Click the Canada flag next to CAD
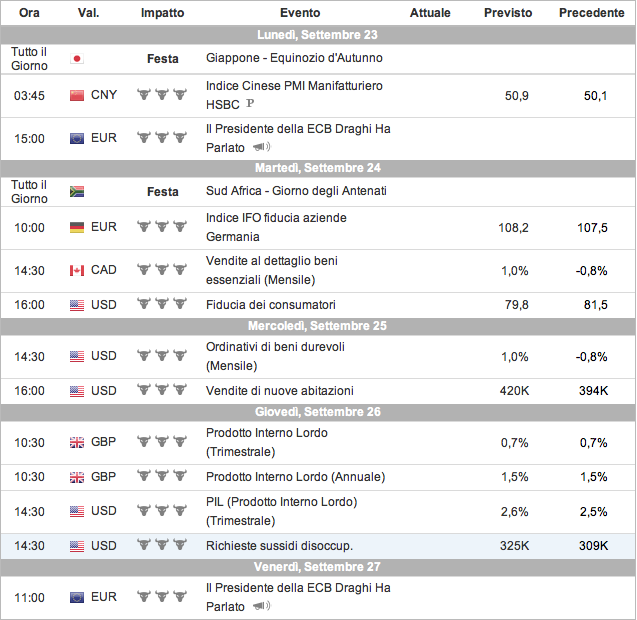Viewport: 637px width, 620px height. (77, 270)
